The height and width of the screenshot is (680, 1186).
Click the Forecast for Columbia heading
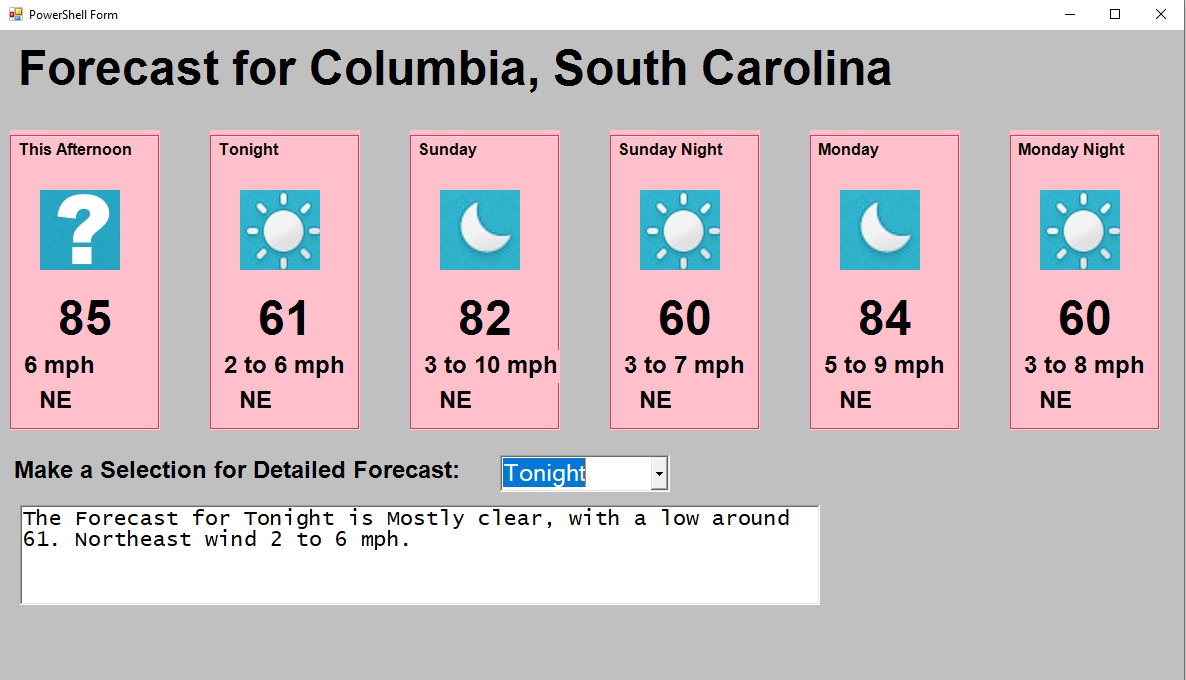coord(455,68)
